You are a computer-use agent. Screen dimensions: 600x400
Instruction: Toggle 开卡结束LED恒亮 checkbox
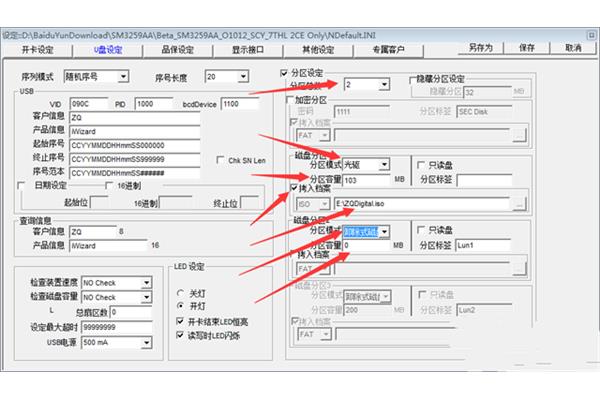point(180,321)
